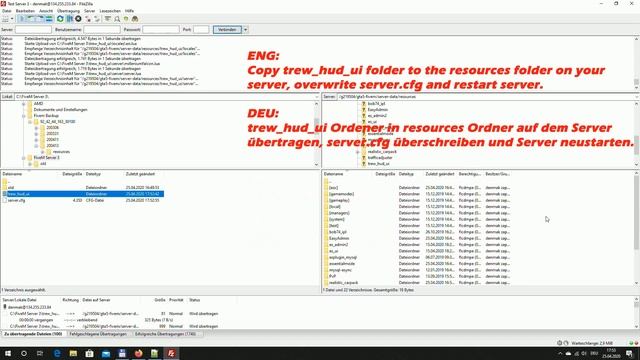Open the Site Manager icon
The width and height of the screenshot is (640, 360).
(x=5, y=19)
